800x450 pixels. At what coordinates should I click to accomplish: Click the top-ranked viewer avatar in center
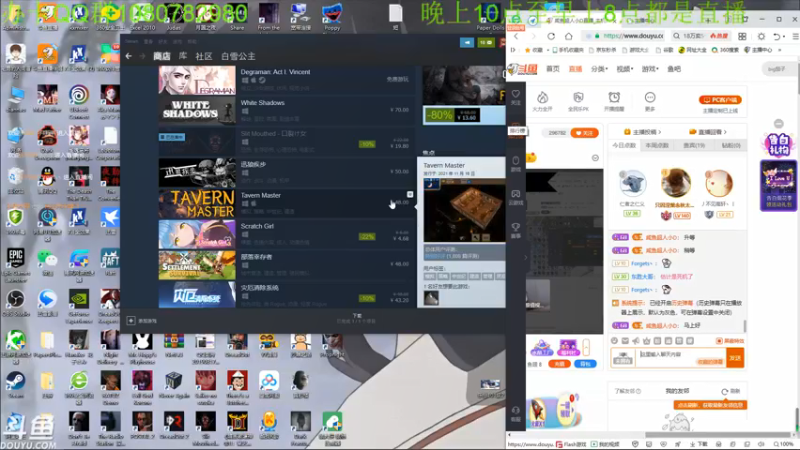[676, 183]
